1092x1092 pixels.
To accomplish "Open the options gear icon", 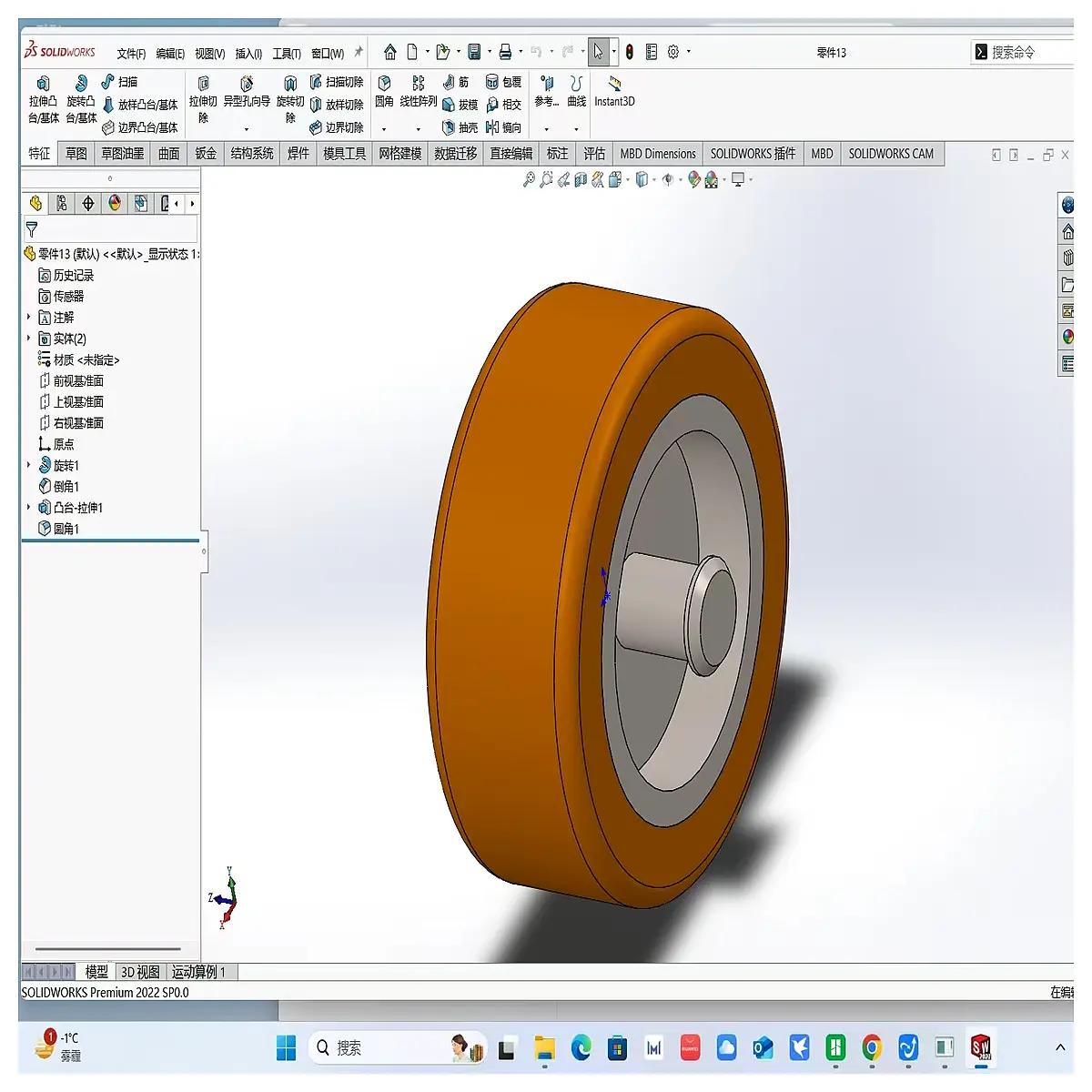I will tap(673, 52).
